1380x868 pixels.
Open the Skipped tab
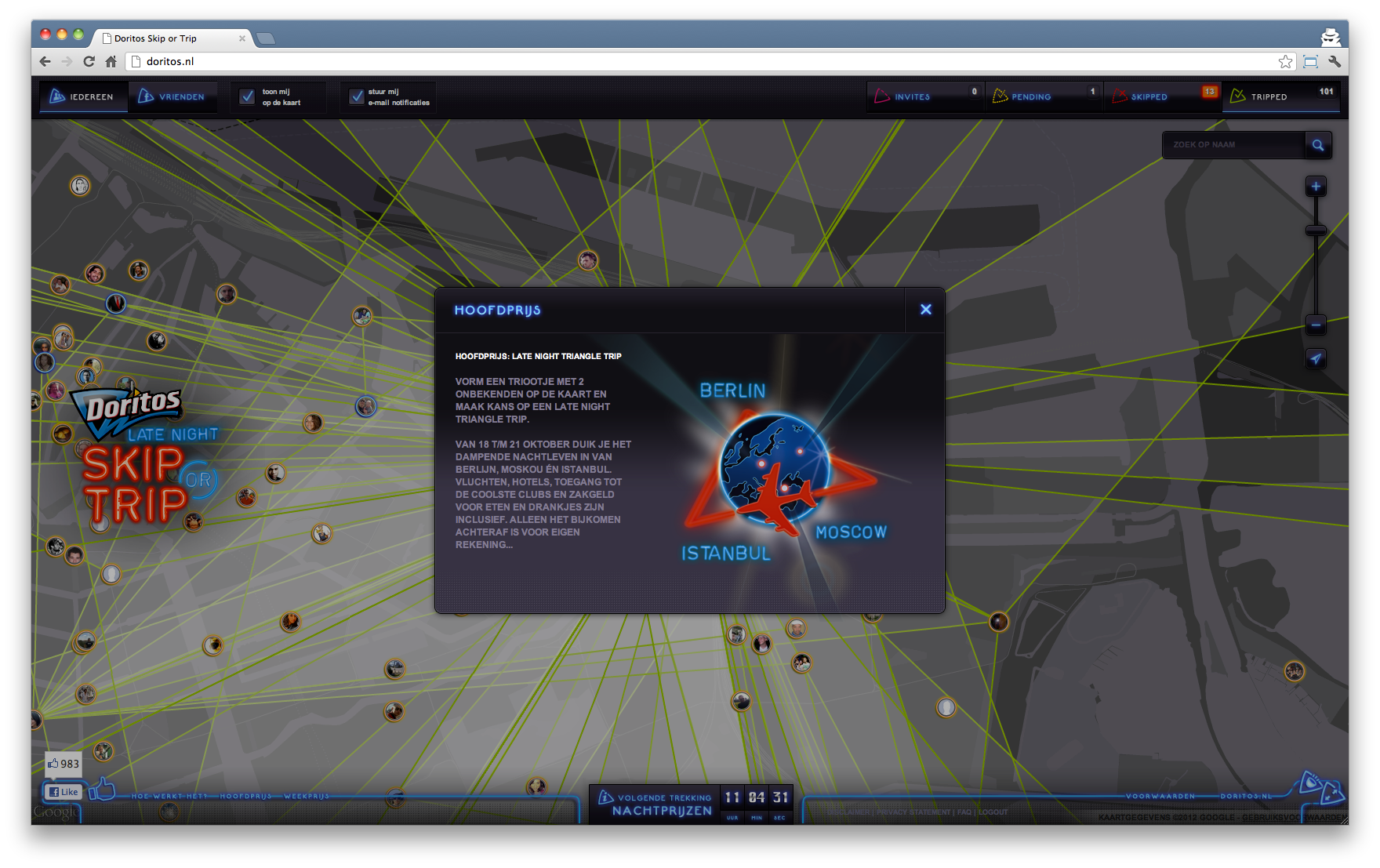1162,96
